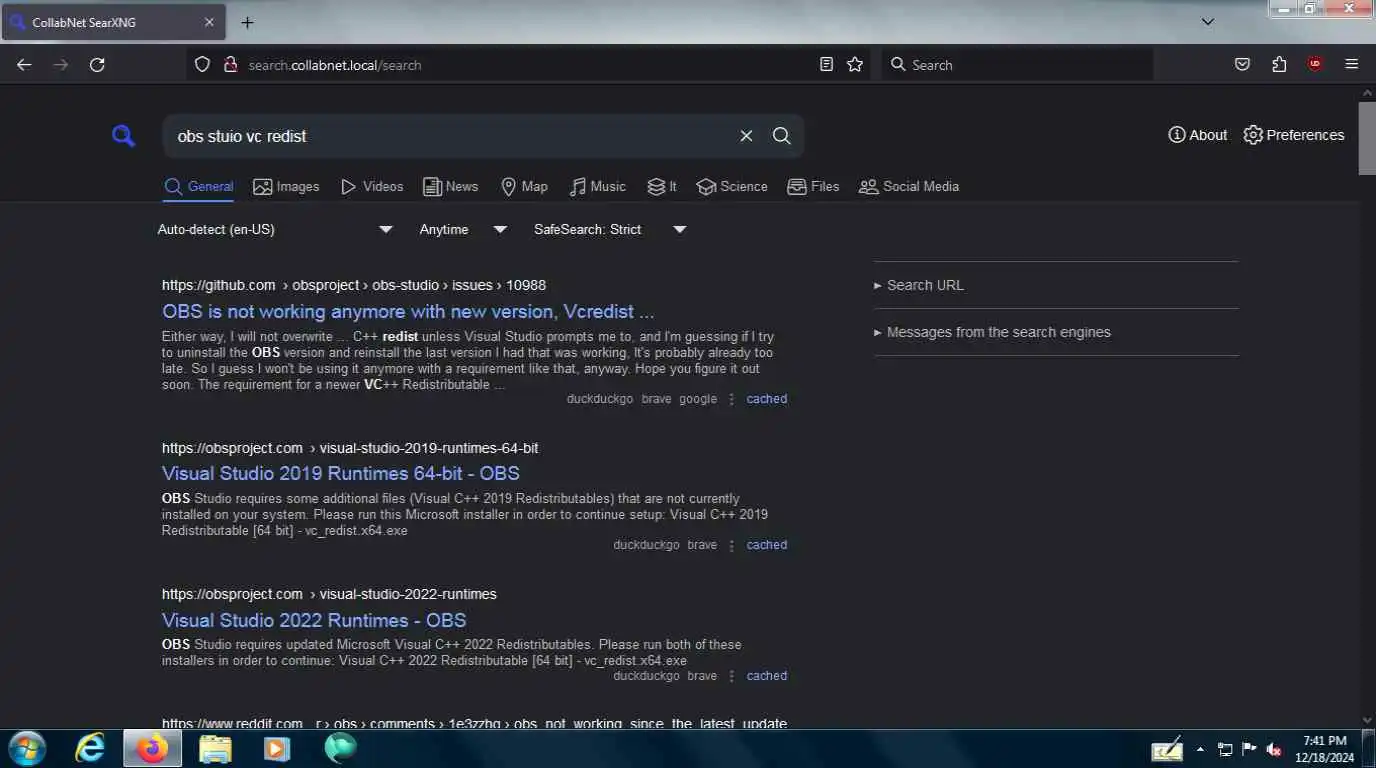The width and height of the screenshot is (1376, 768).
Task: Open 'OBS is not working anymore' result
Action: (408, 311)
